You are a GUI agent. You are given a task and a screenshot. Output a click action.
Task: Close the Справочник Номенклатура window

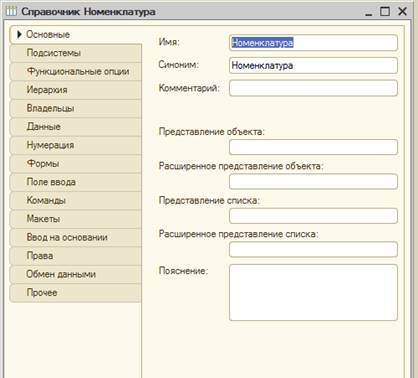tap(402, 11)
